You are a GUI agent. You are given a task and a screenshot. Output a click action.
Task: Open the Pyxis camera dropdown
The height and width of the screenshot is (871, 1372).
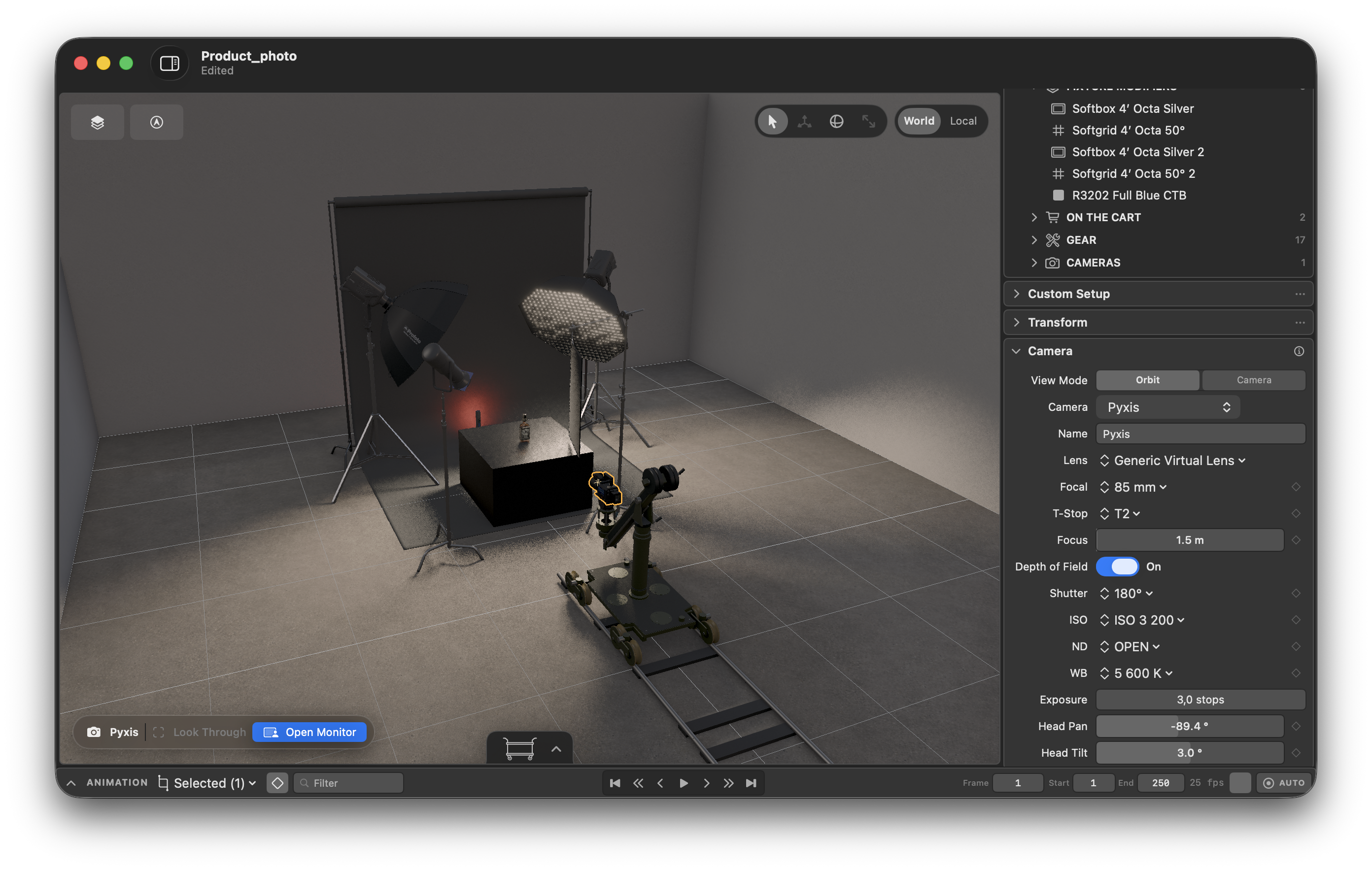coord(1167,407)
